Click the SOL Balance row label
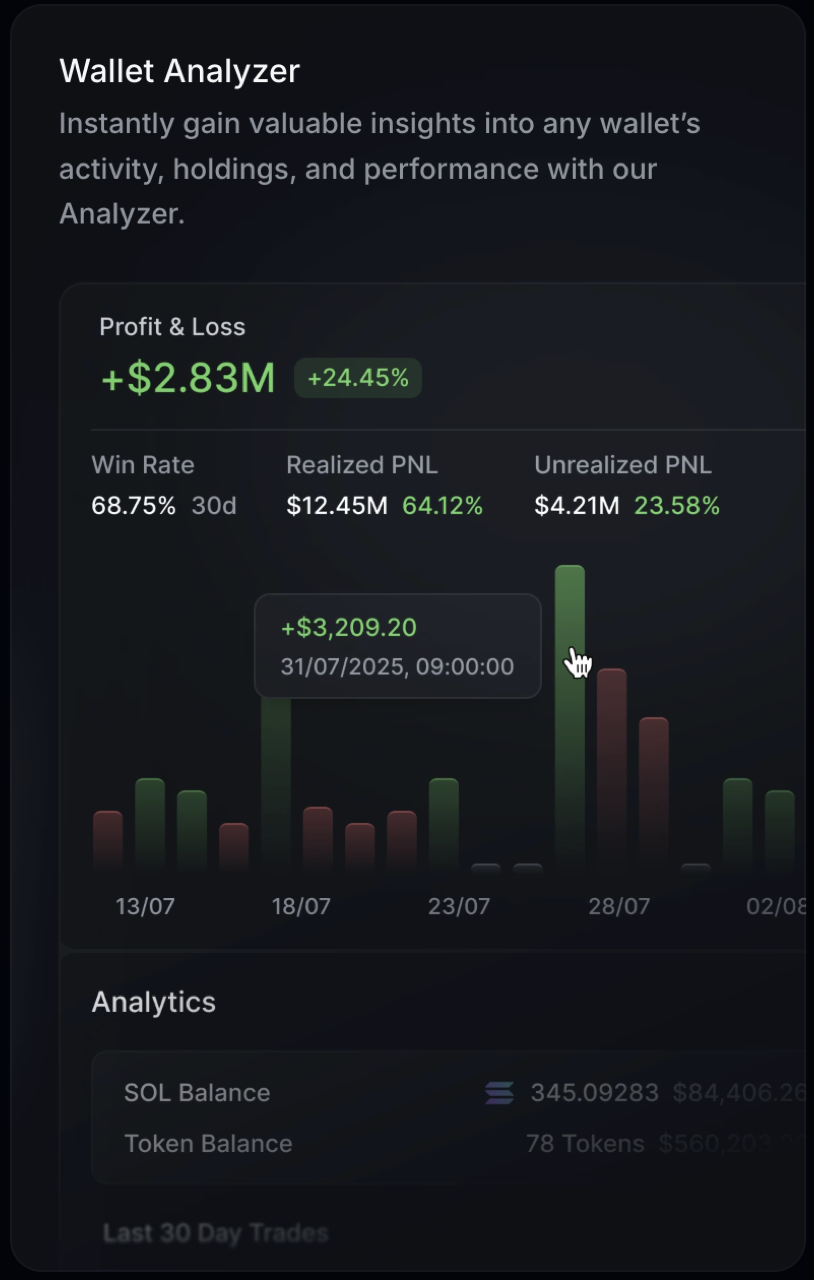Image resolution: width=814 pixels, height=1280 pixels. point(197,1093)
